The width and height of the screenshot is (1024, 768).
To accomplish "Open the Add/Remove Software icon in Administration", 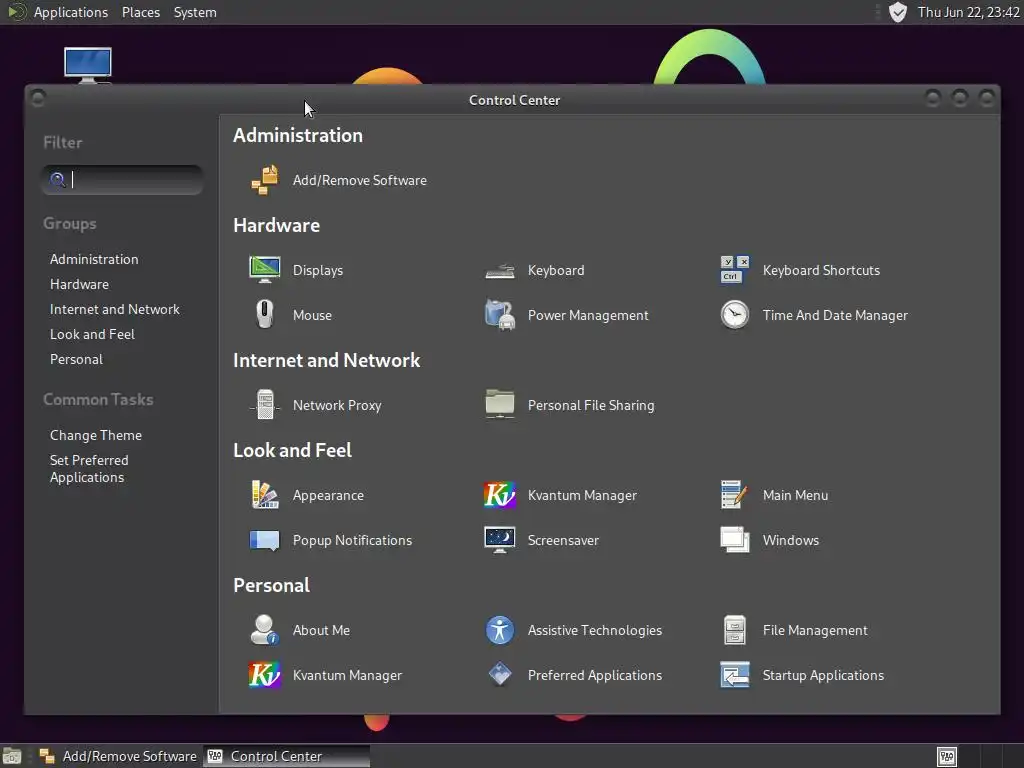I will point(264,180).
